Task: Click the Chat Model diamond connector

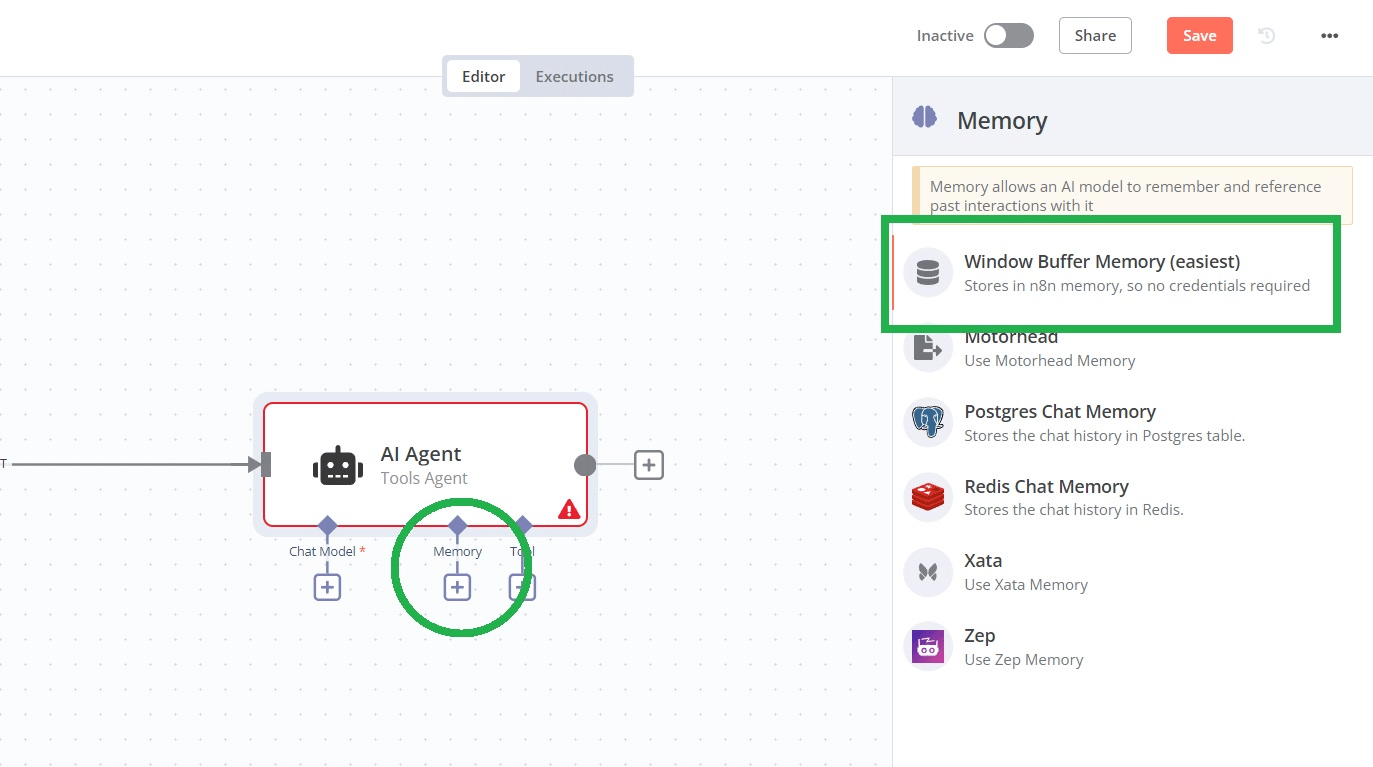Action: [x=327, y=526]
